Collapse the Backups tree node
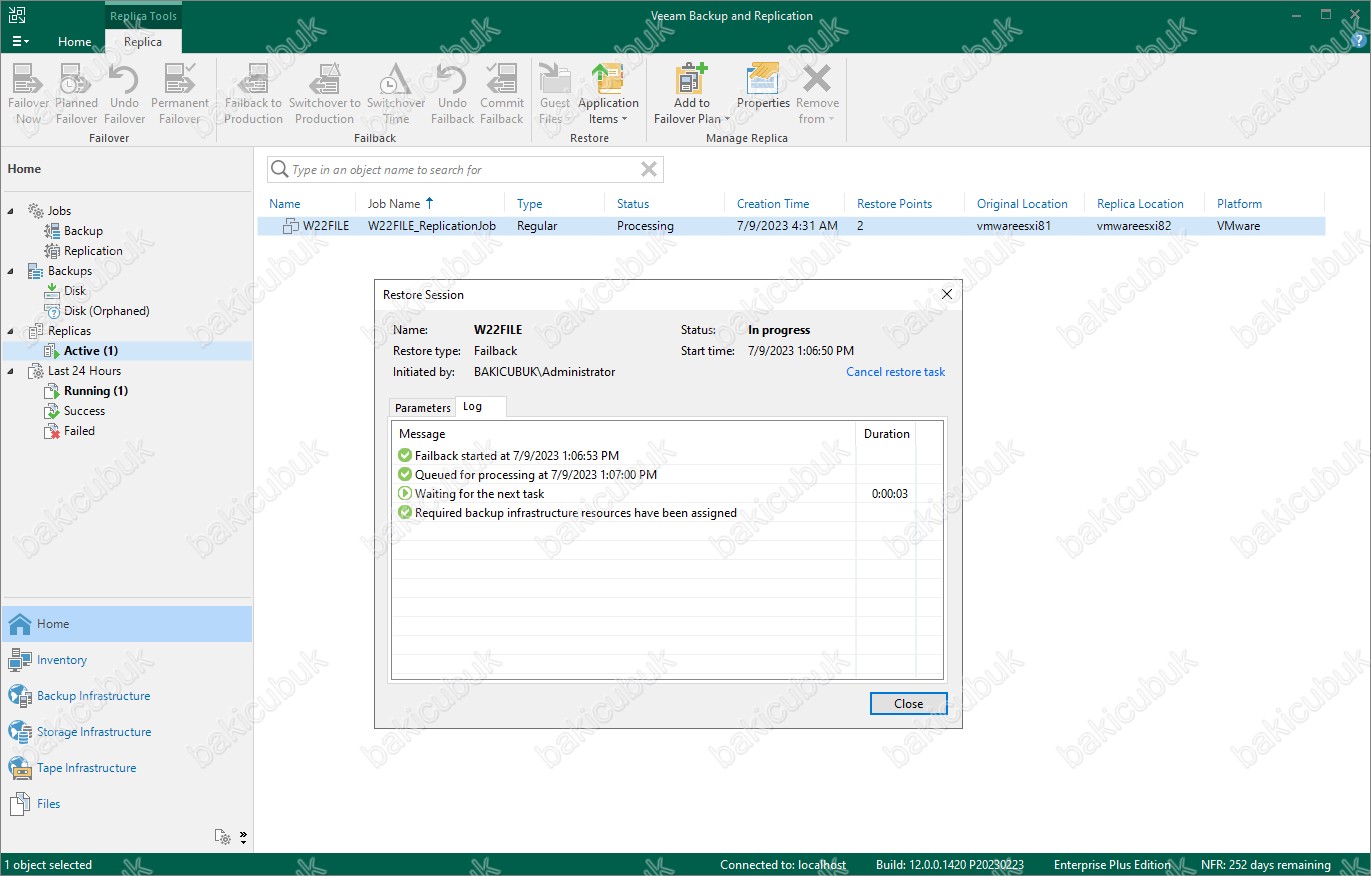 pos(11,271)
